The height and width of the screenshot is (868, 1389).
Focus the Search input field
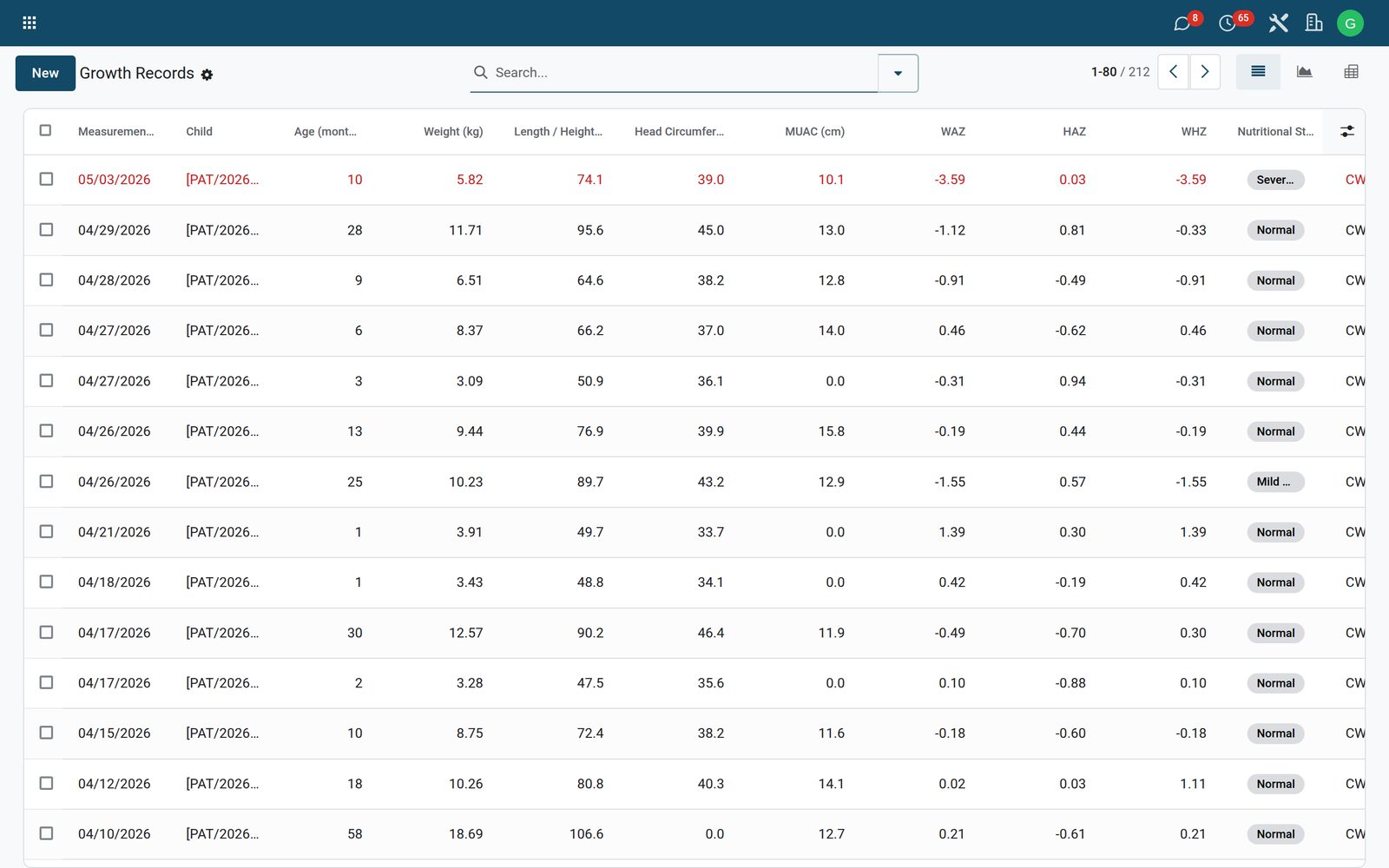click(681, 73)
